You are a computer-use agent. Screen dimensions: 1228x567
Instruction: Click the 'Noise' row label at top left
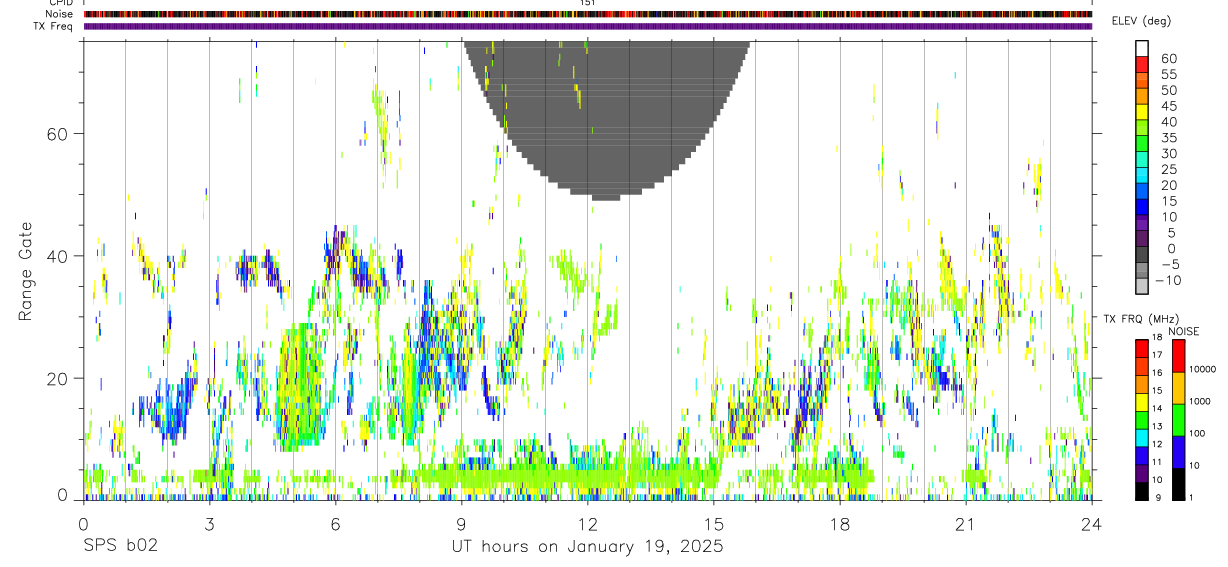click(x=61, y=15)
